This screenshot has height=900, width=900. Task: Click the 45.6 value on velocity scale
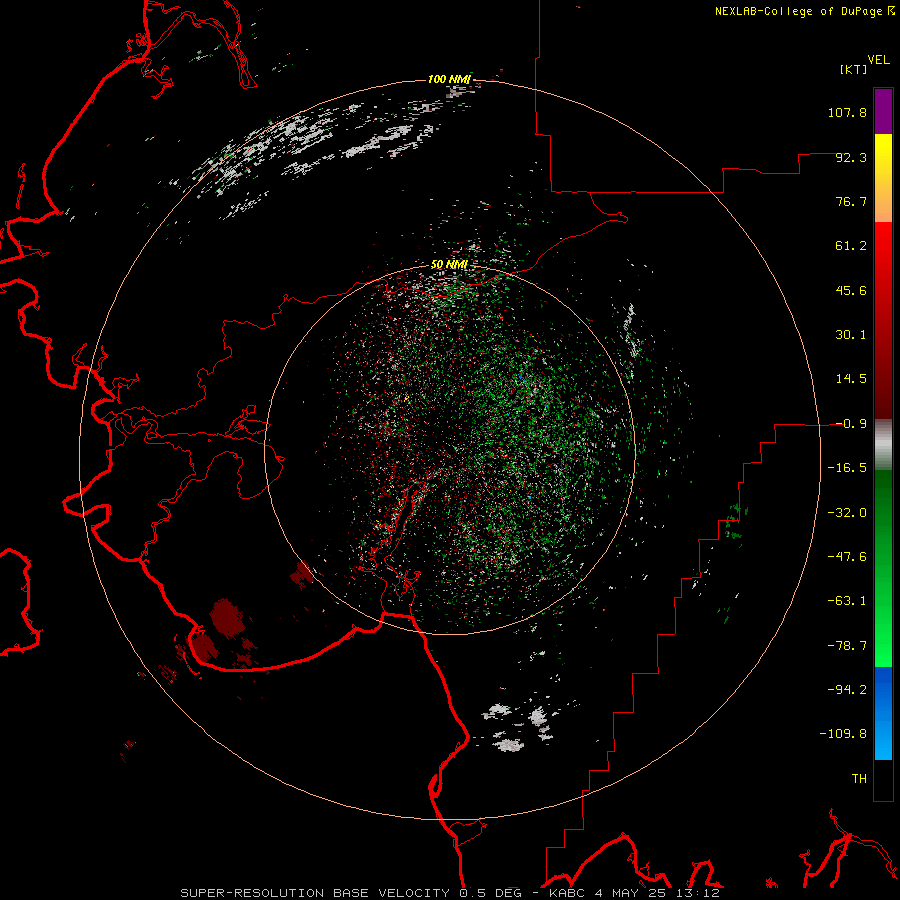pos(851,290)
